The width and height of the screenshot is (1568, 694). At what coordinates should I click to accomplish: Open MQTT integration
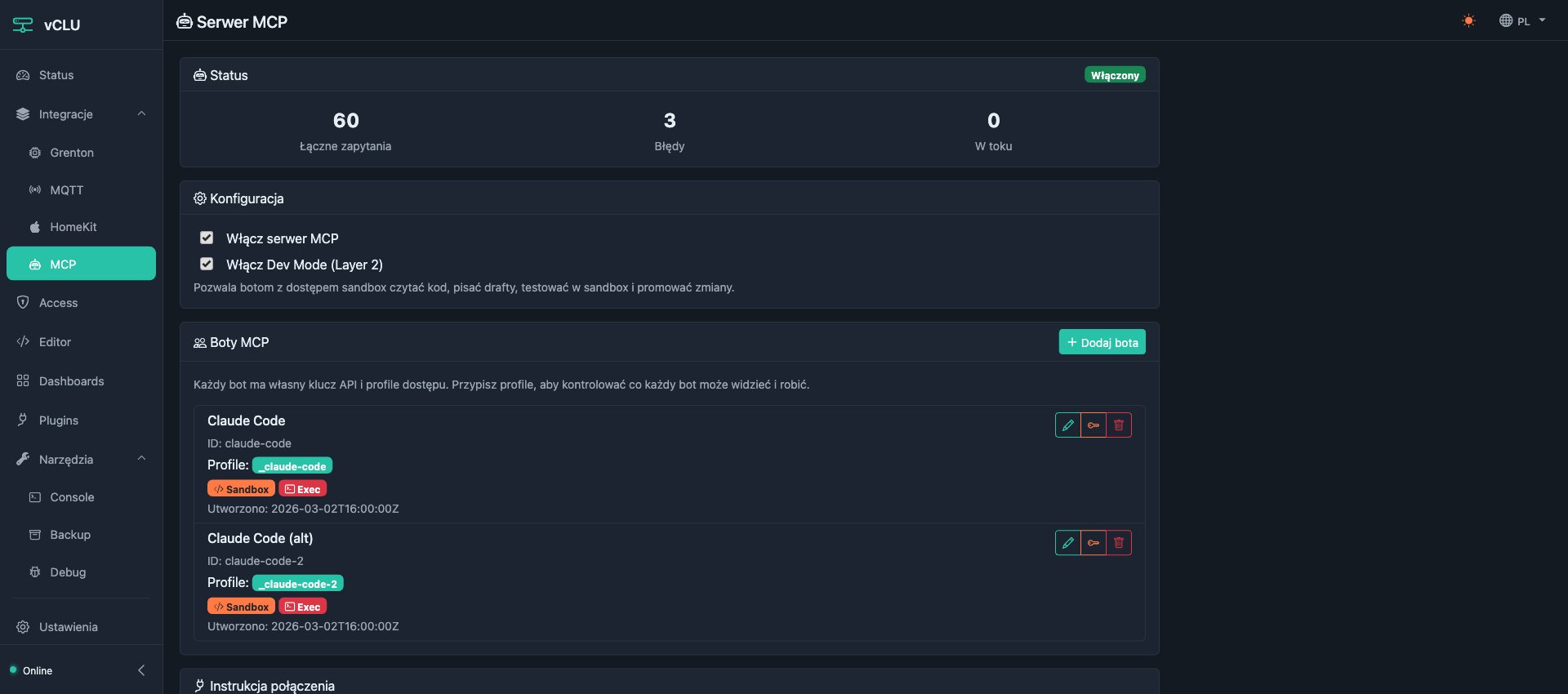[x=81, y=190]
